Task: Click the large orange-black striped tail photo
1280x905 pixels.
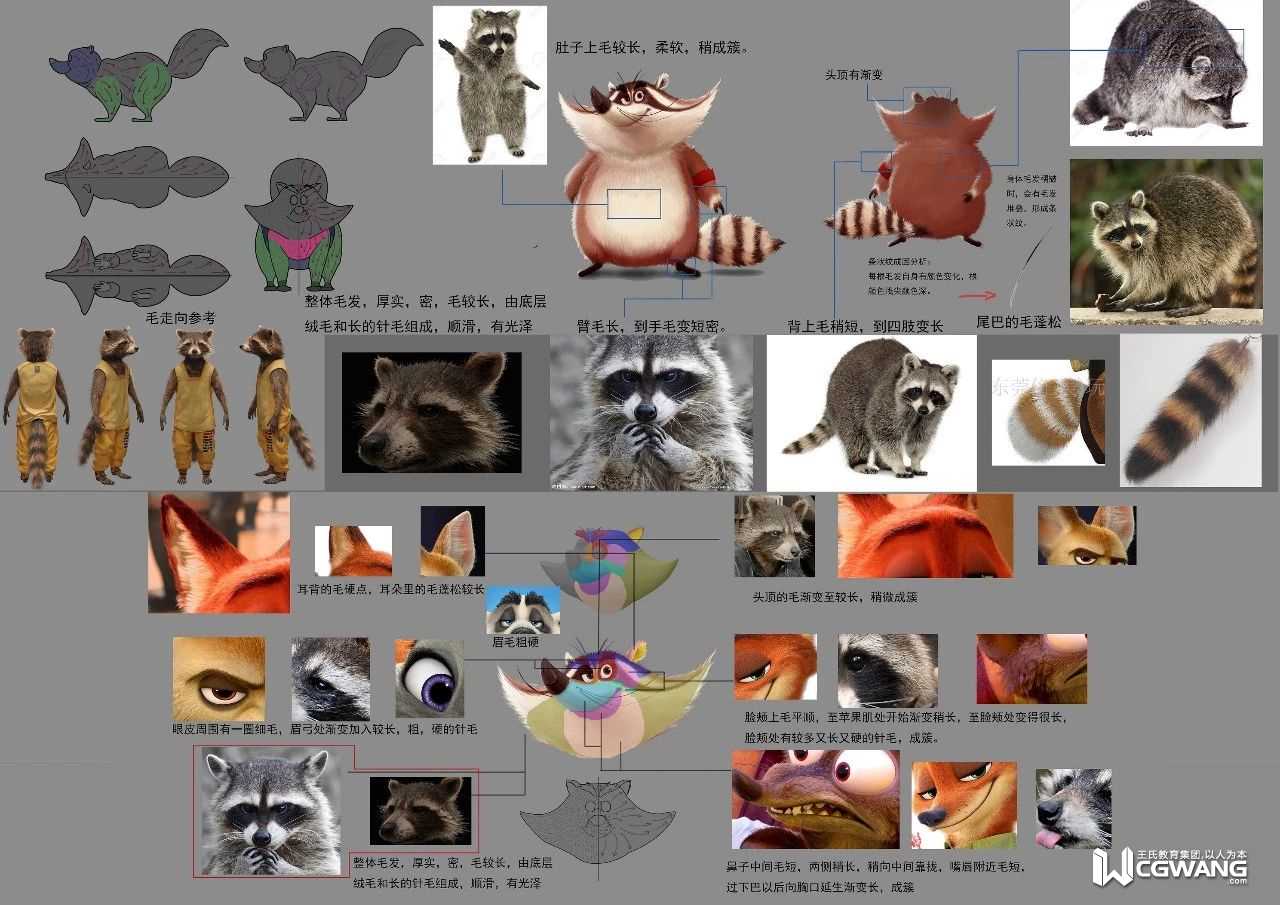Action: coord(1192,411)
